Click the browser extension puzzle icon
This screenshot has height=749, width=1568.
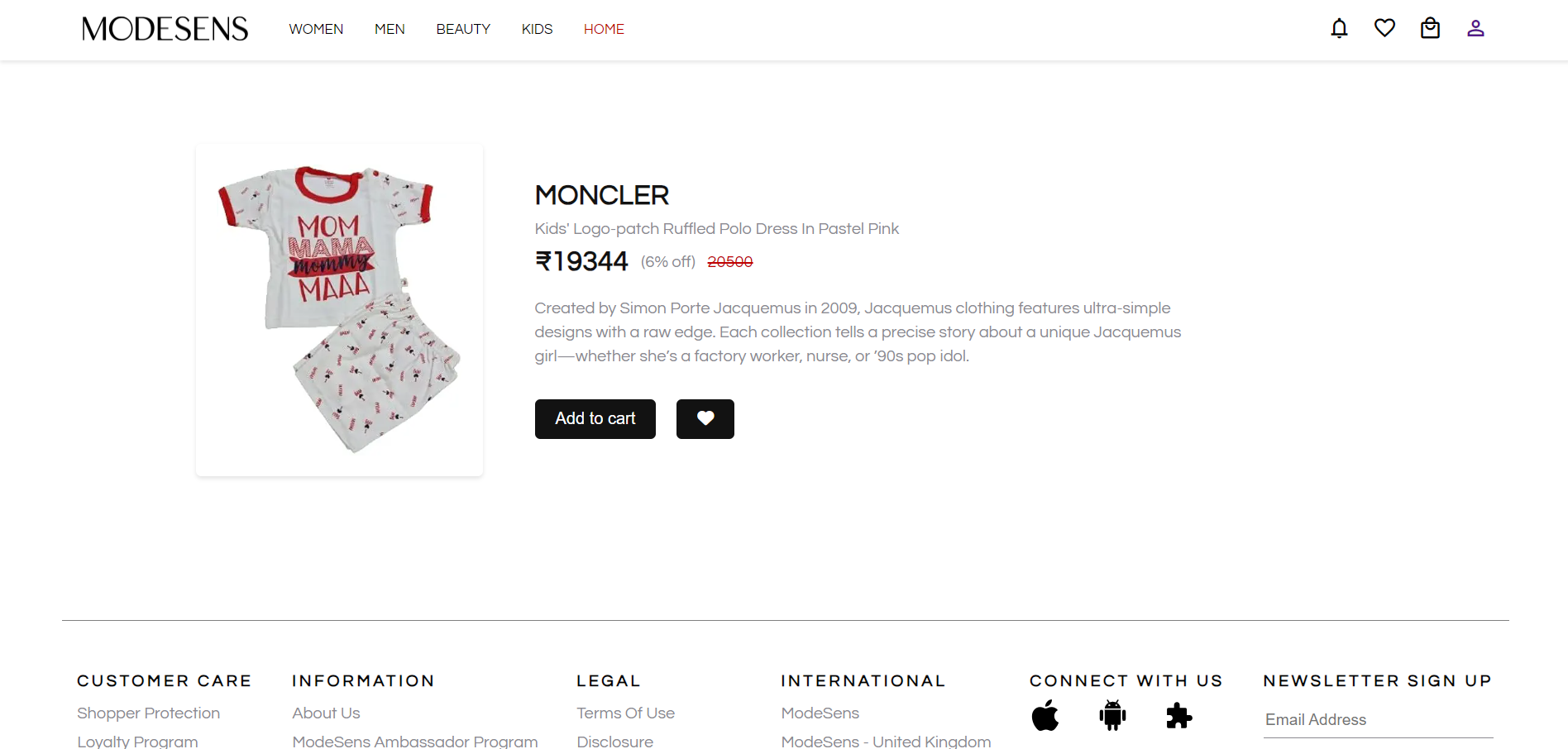1179,716
